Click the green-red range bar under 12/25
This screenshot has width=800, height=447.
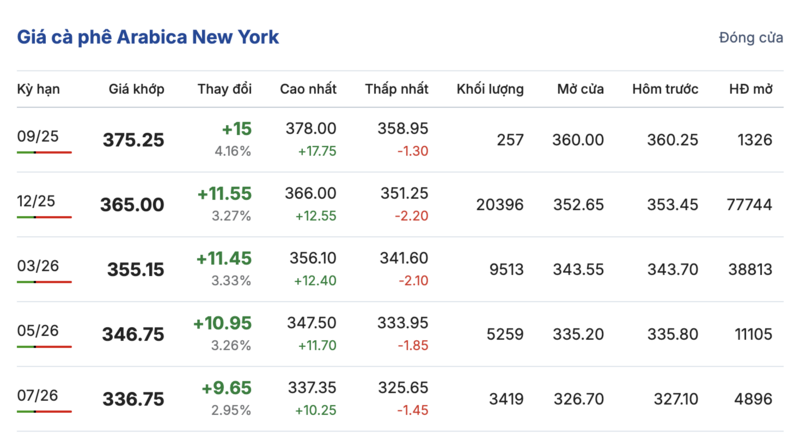(44, 217)
